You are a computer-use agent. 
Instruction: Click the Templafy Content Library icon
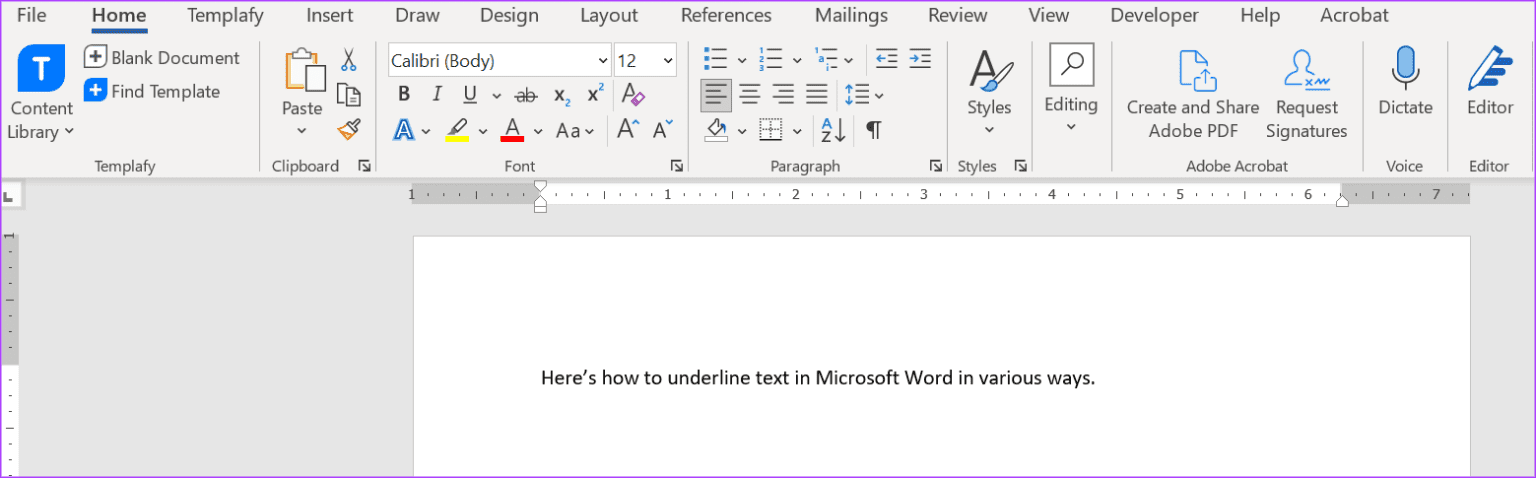click(41, 68)
